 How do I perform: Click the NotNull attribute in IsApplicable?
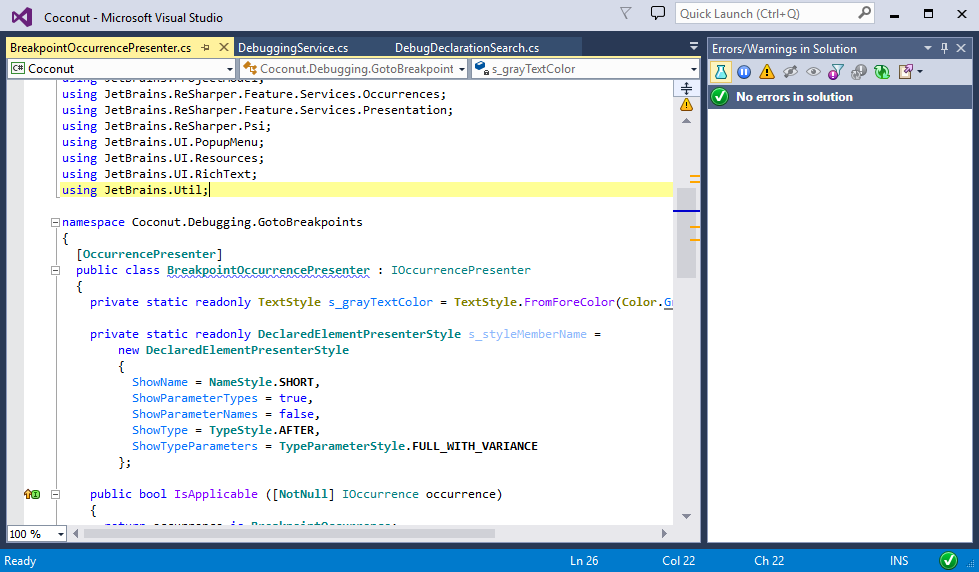tap(303, 494)
